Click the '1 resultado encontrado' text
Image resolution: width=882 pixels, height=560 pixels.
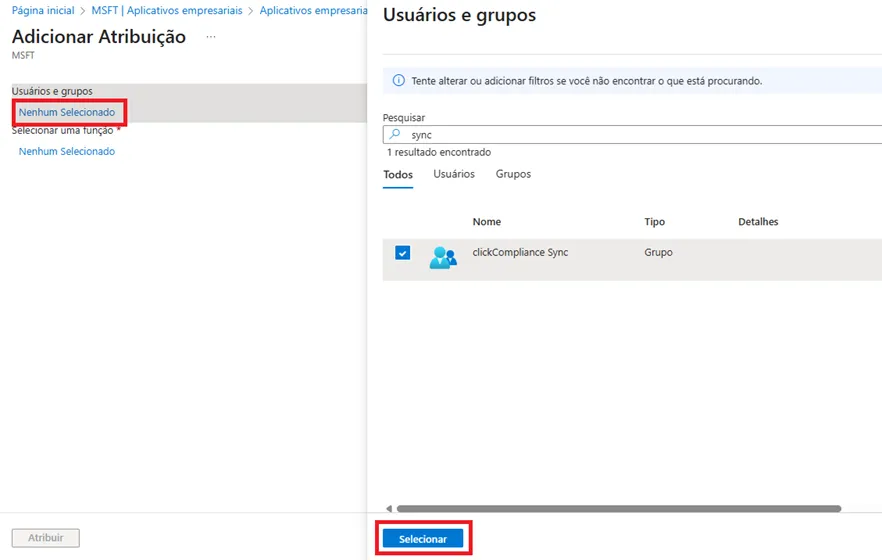tap(439, 152)
